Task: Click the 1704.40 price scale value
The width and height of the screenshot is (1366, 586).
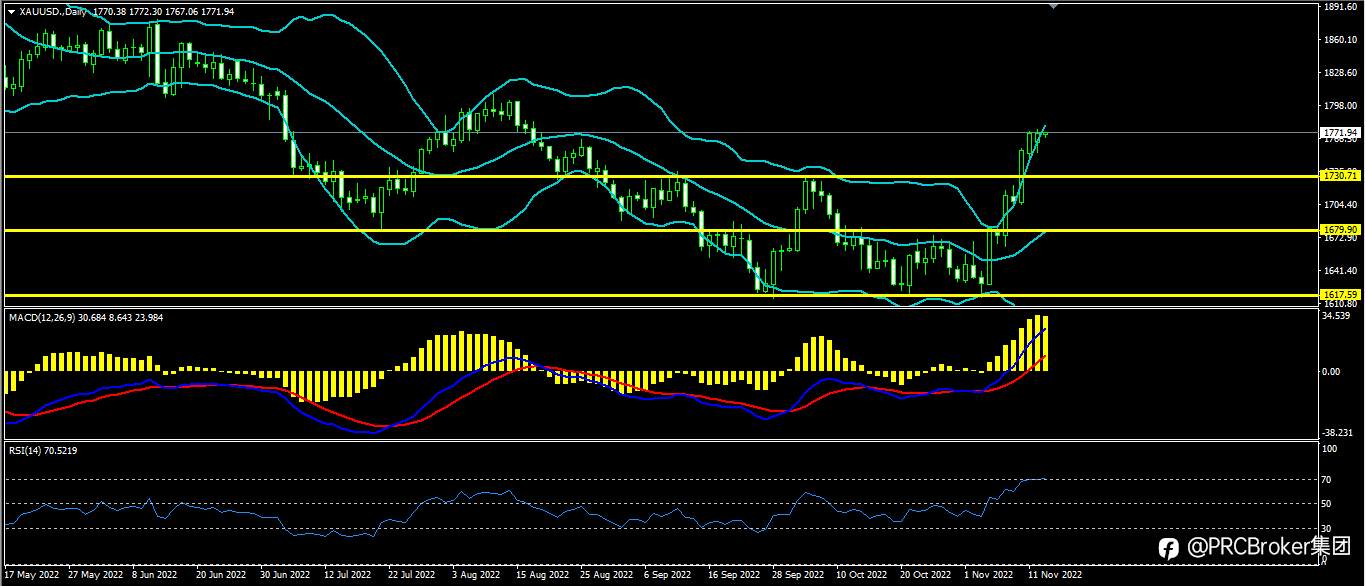Action: (1339, 204)
